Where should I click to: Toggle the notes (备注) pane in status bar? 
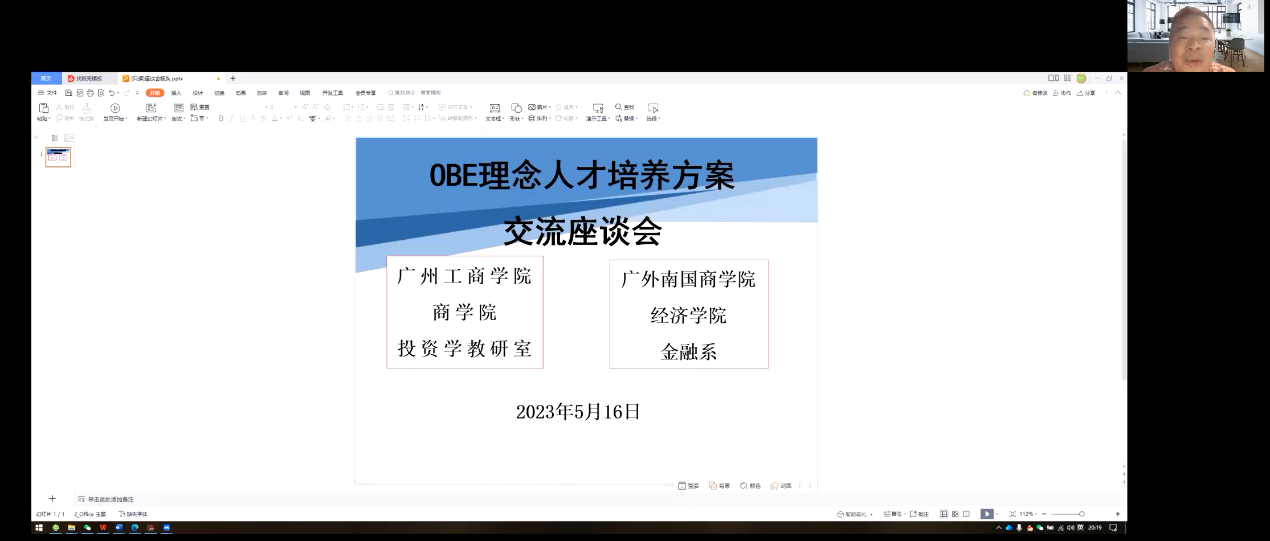pos(919,514)
